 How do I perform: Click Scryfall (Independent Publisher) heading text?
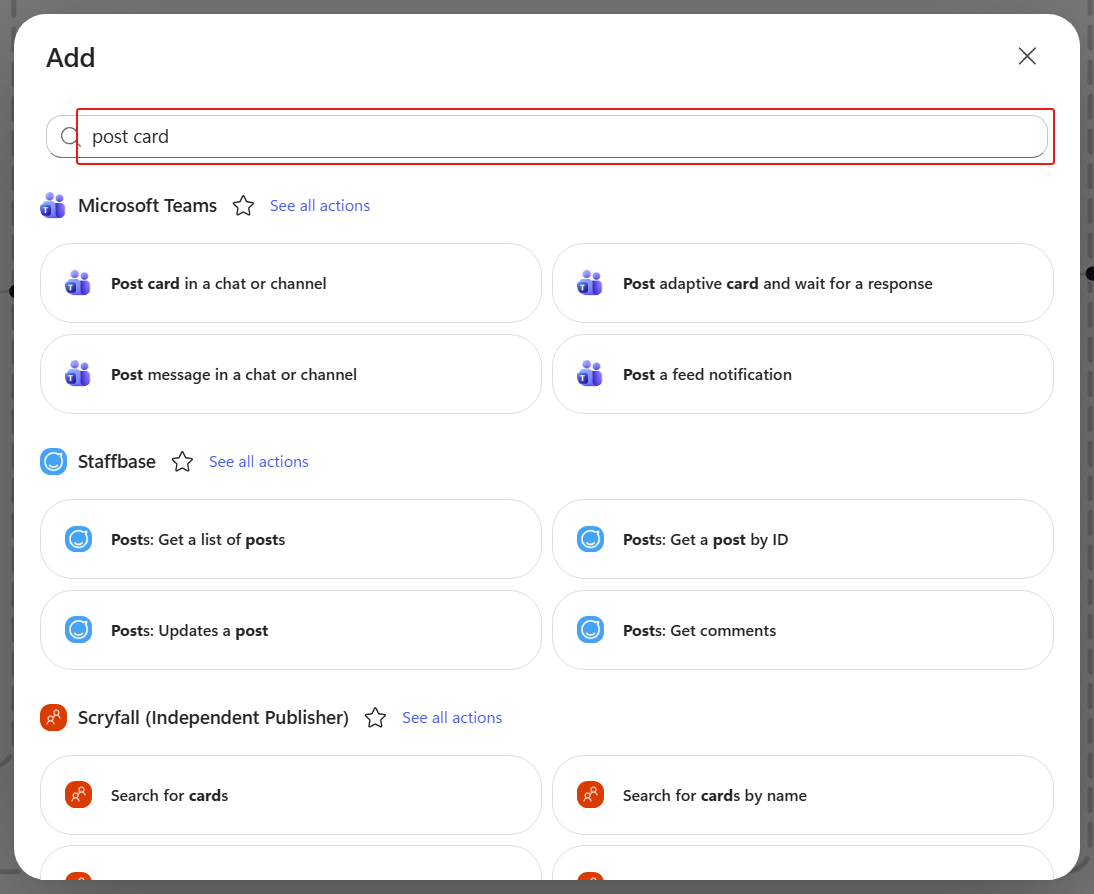coord(213,718)
